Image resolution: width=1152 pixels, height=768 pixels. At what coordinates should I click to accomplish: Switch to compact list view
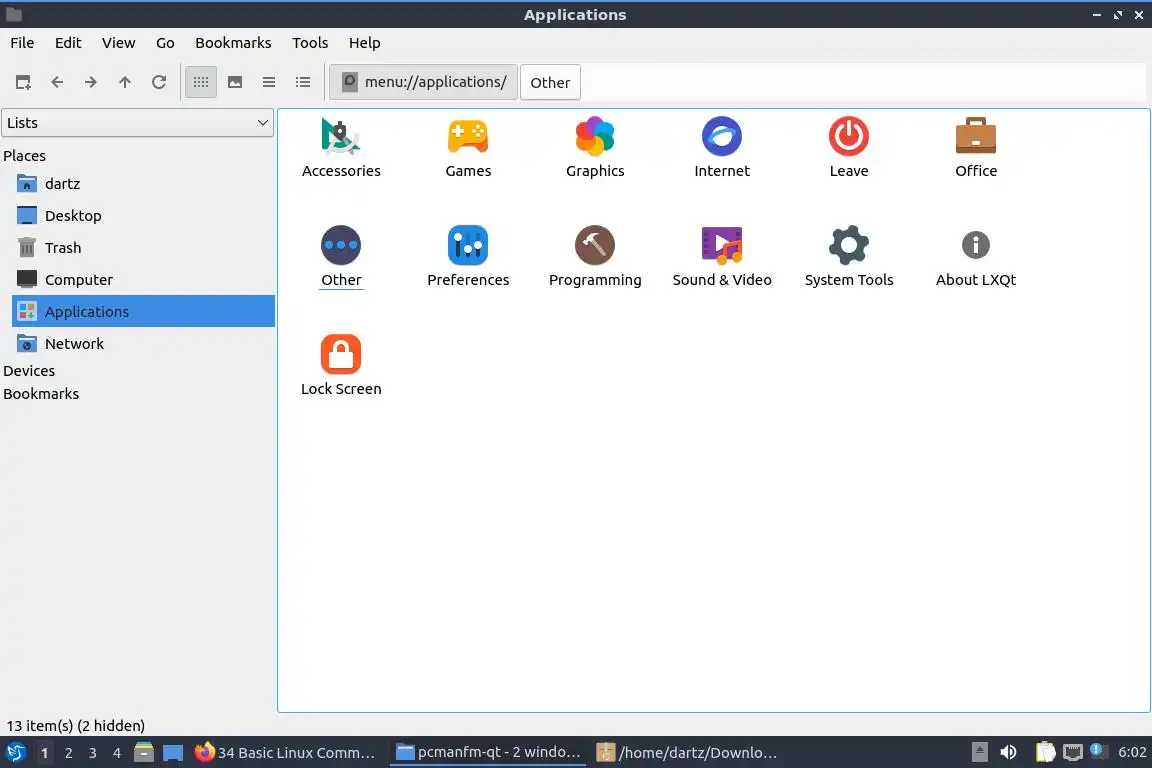269,82
